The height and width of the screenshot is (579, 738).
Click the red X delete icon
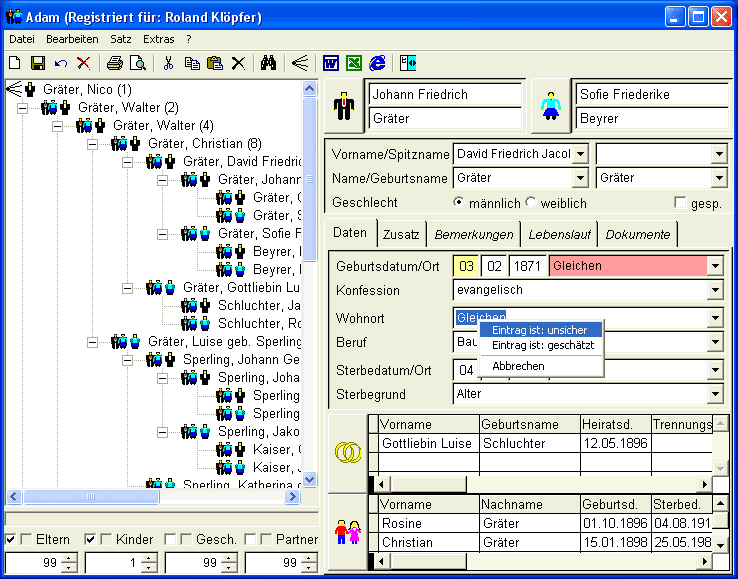[x=83, y=63]
